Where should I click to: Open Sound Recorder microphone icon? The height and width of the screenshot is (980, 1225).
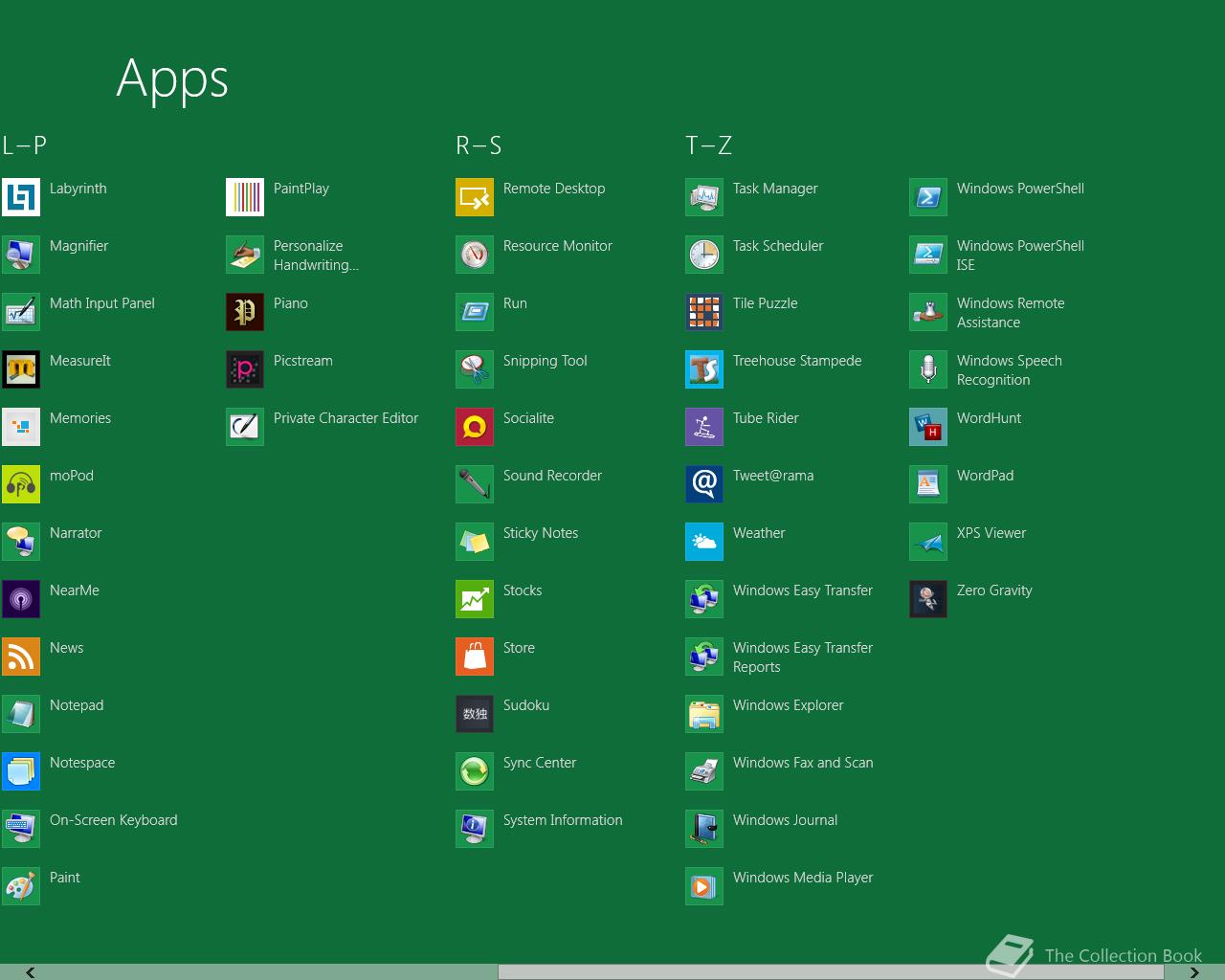[475, 484]
